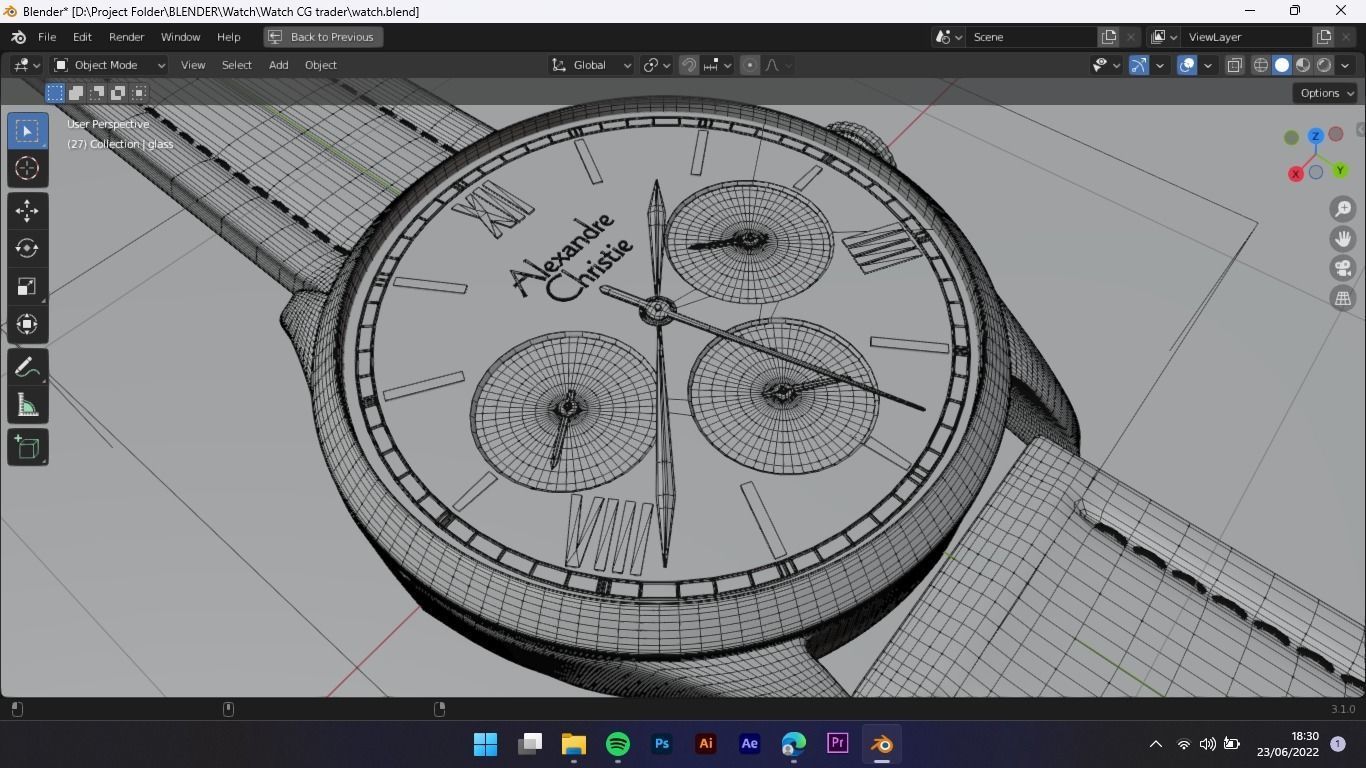
Task: Open the Help menu
Action: pos(228,37)
